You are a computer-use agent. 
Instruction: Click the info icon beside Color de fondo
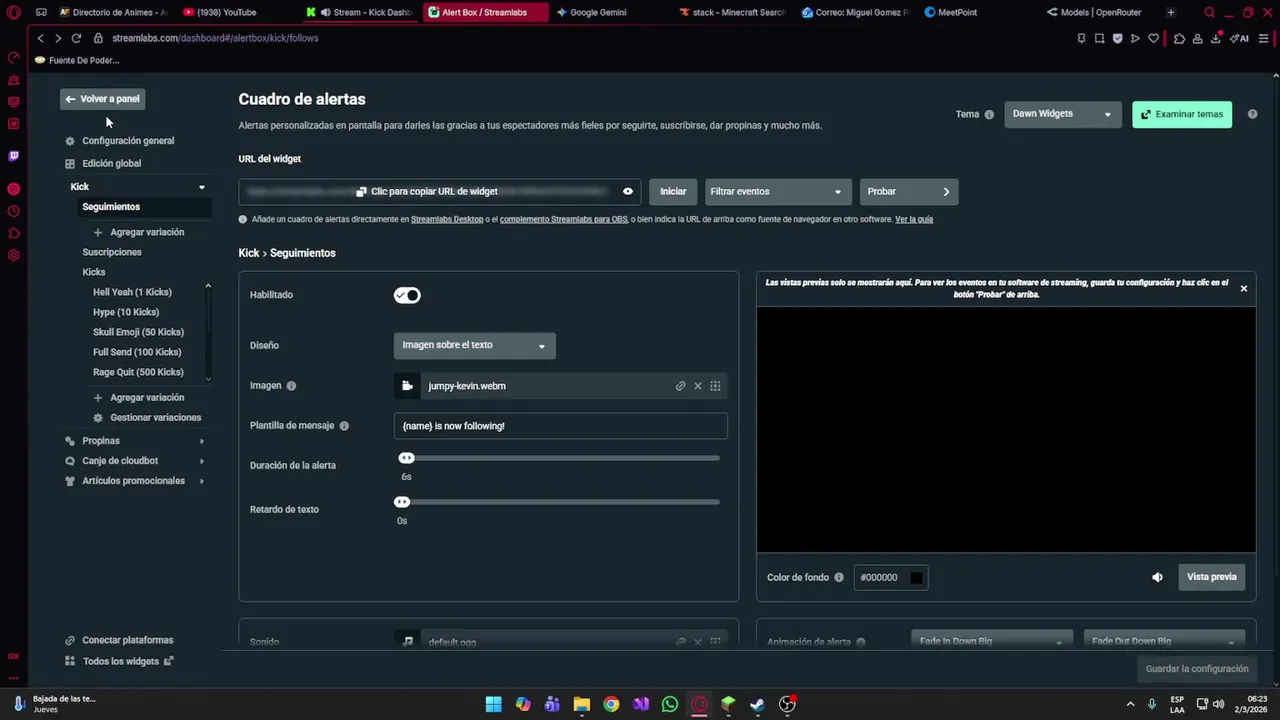(x=838, y=577)
